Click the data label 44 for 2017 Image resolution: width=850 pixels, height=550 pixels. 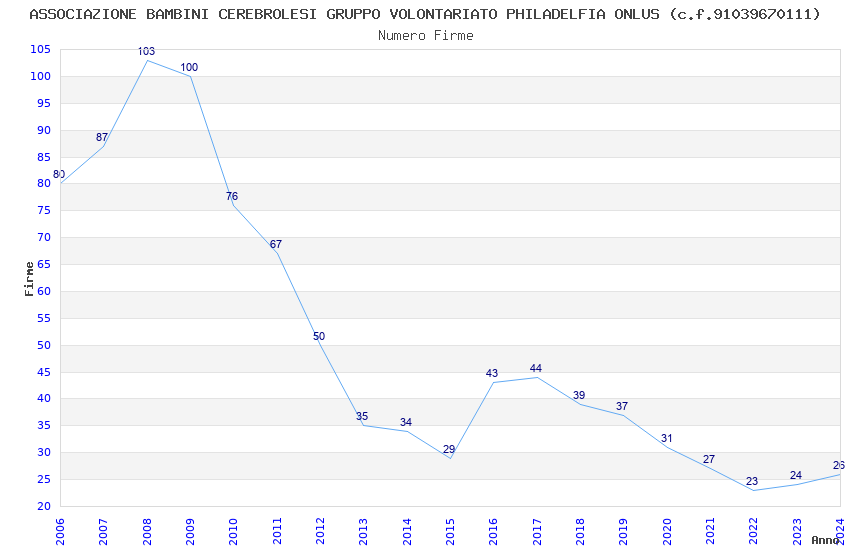point(536,369)
